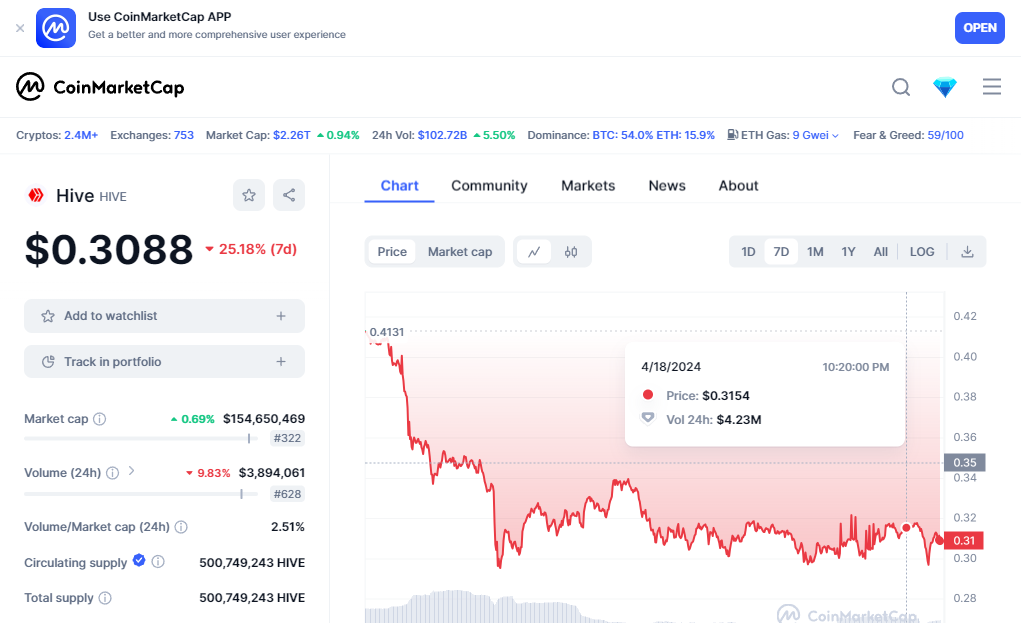The height and width of the screenshot is (623, 1021).
Task: Open the CoinMarketCap app with OPEN button
Action: 979,28
